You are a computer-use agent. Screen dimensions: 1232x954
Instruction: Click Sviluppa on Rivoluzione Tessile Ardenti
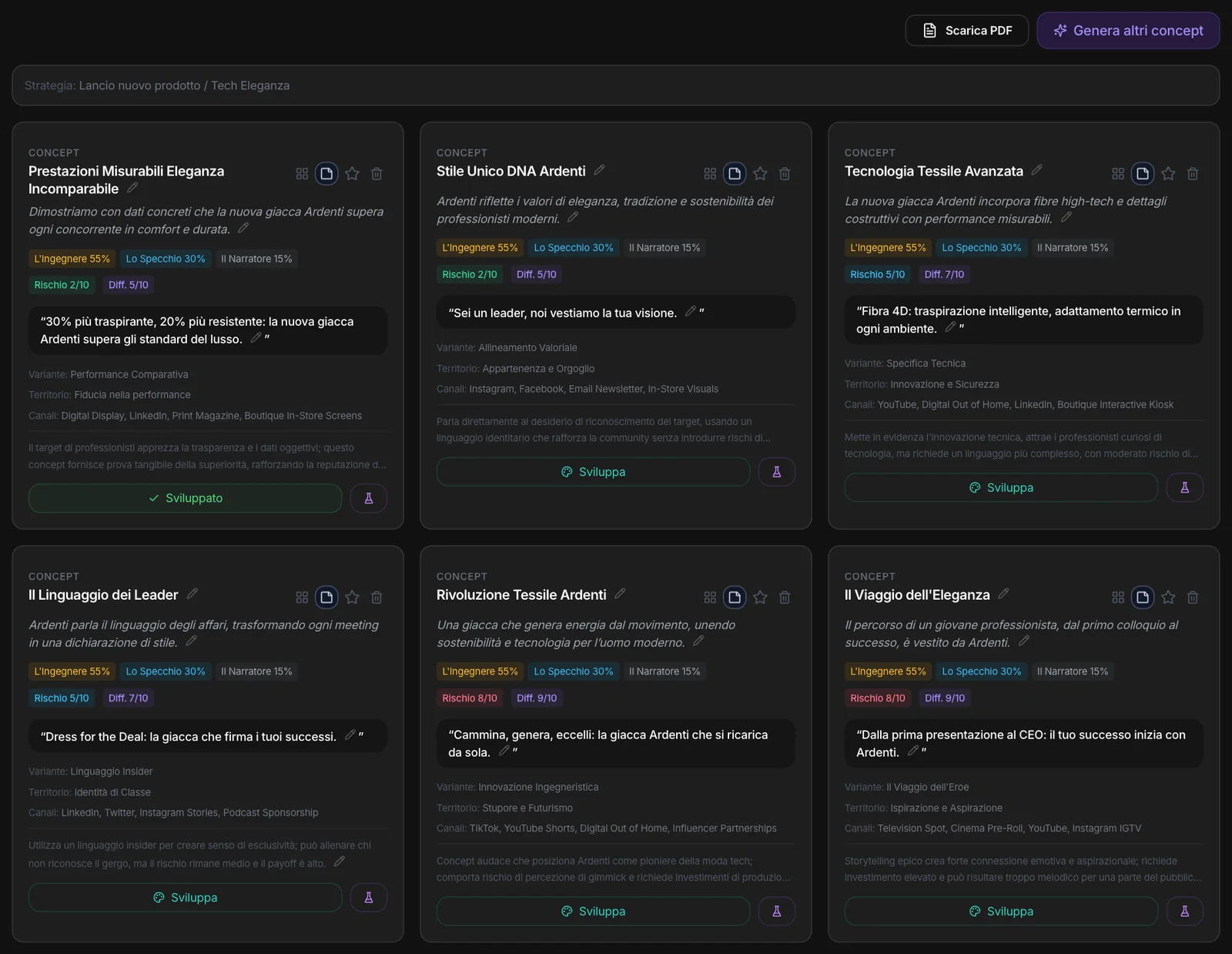(x=594, y=912)
